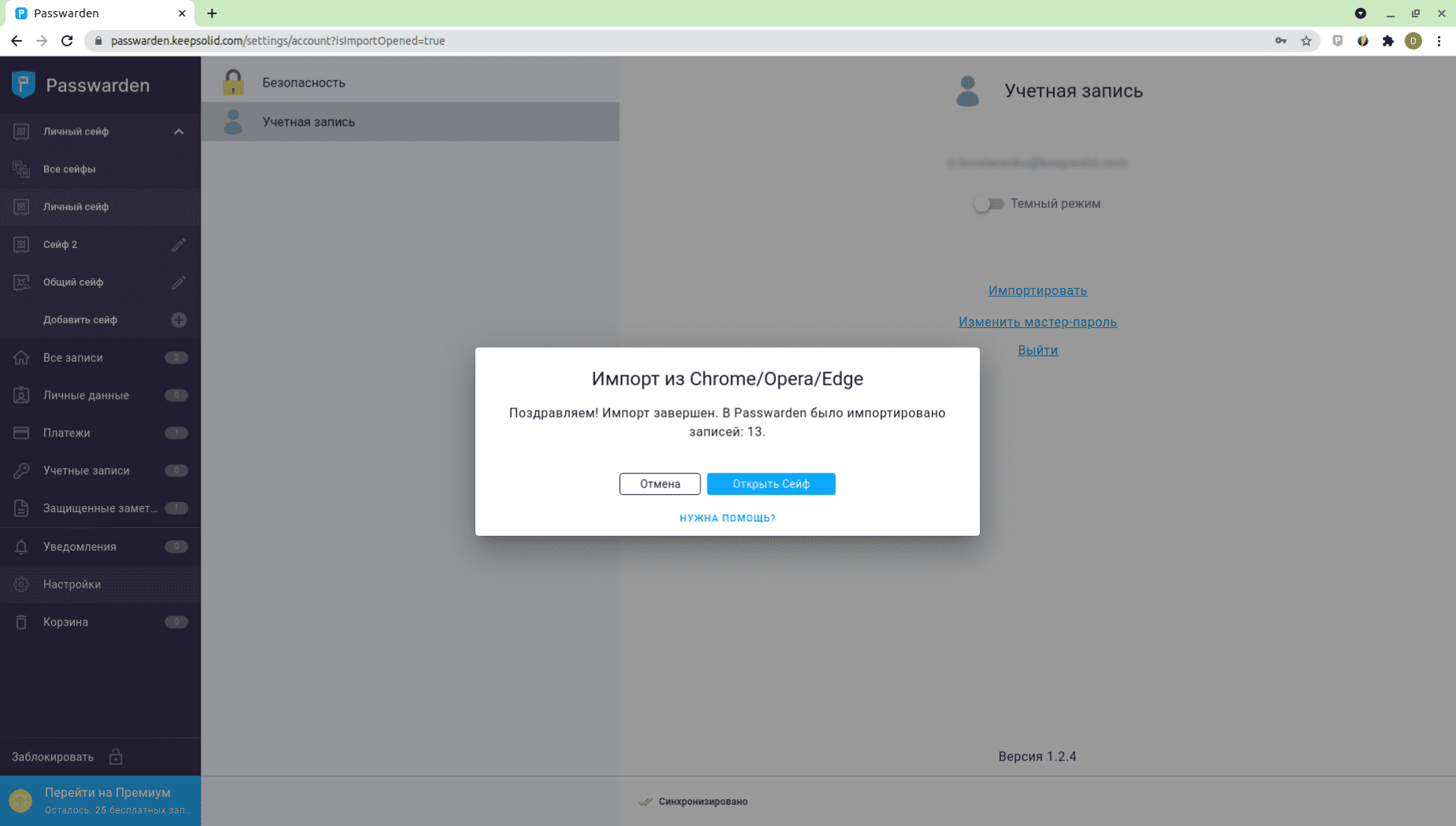This screenshot has height=826, width=1456.
Task: Open the Уведомления notifications section
Action: [x=79, y=547]
